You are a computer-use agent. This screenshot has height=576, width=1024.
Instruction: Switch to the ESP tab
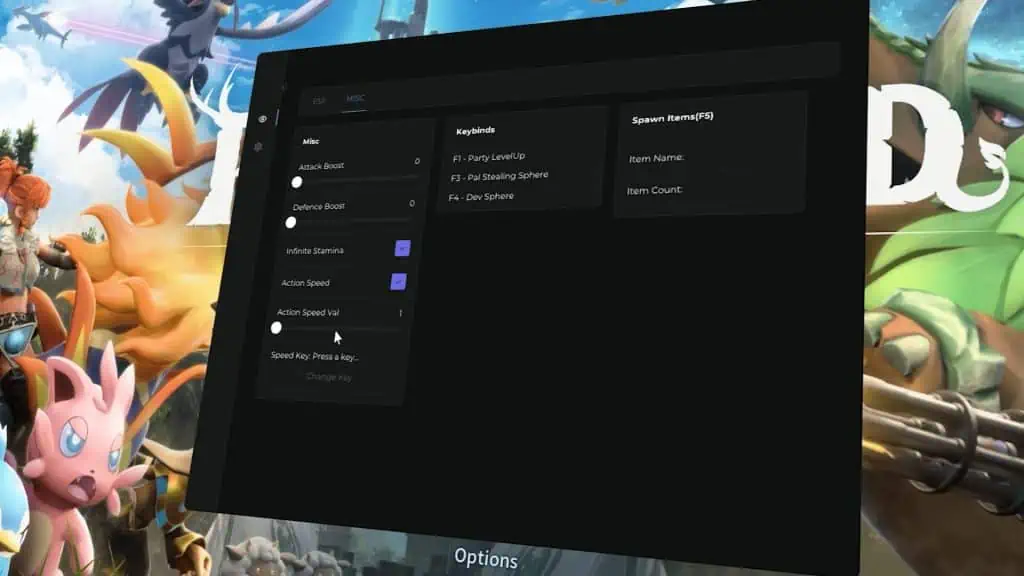319,101
